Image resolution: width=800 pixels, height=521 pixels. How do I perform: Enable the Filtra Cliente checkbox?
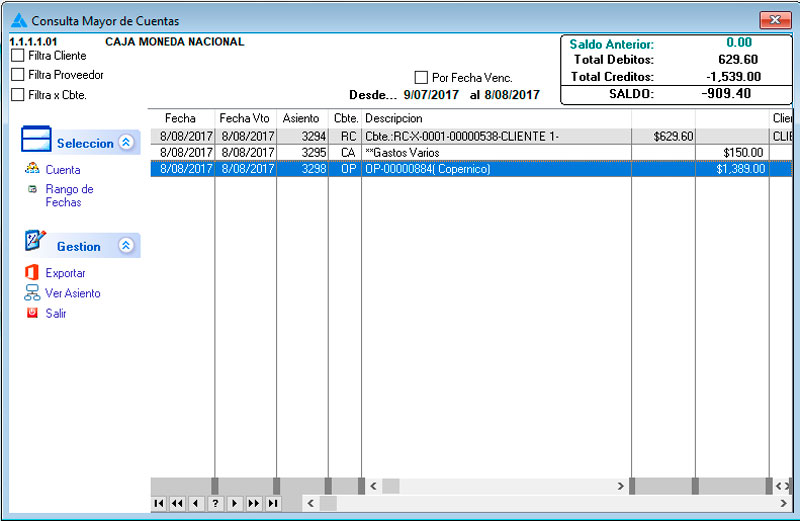[x=18, y=56]
